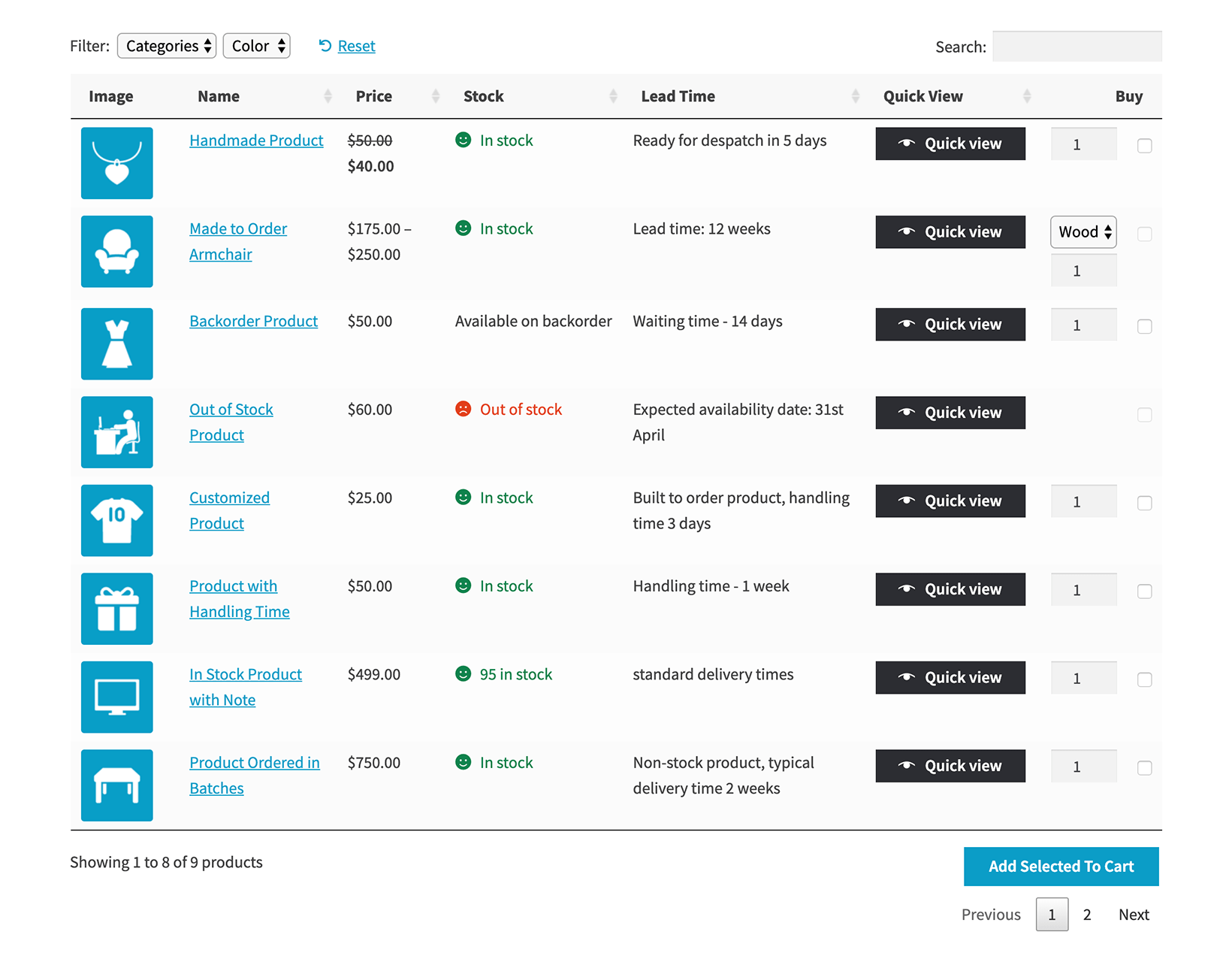Click the gift box icon for Product with Handling Time
This screenshot has width=1232, height=959.
pos(116,609)
